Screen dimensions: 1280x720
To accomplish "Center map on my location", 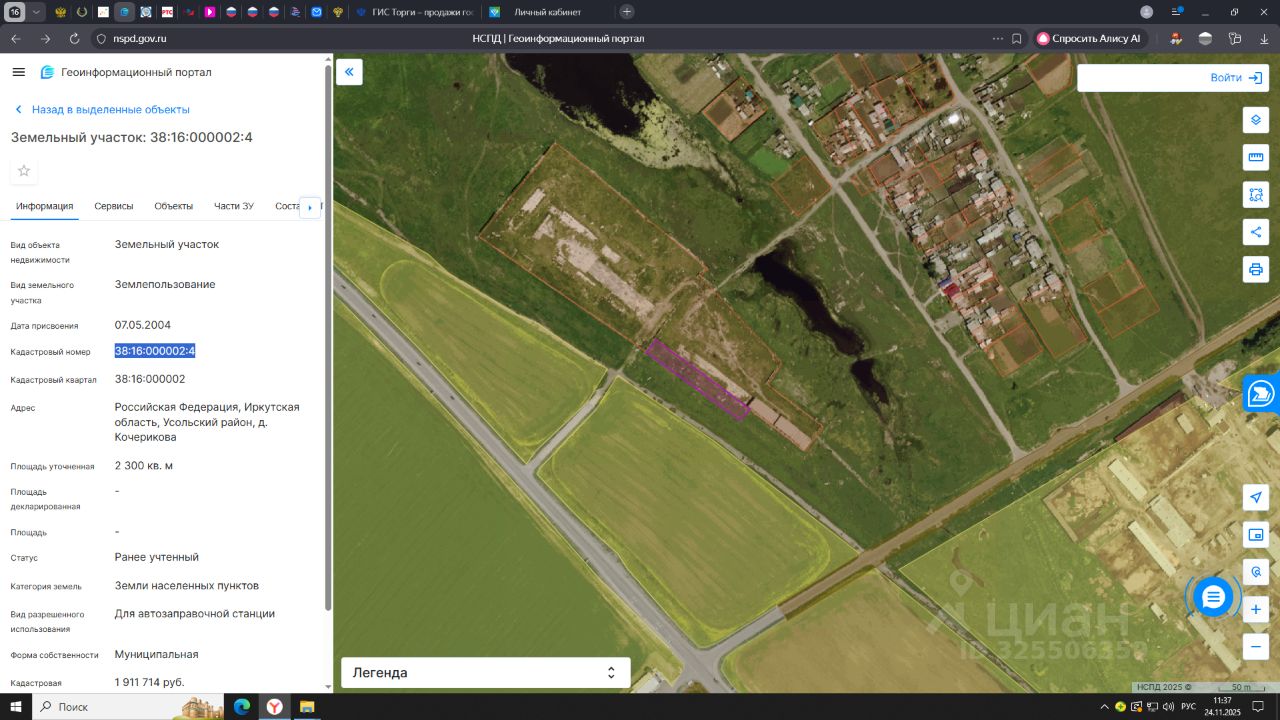I will (x=1256, y=498).
